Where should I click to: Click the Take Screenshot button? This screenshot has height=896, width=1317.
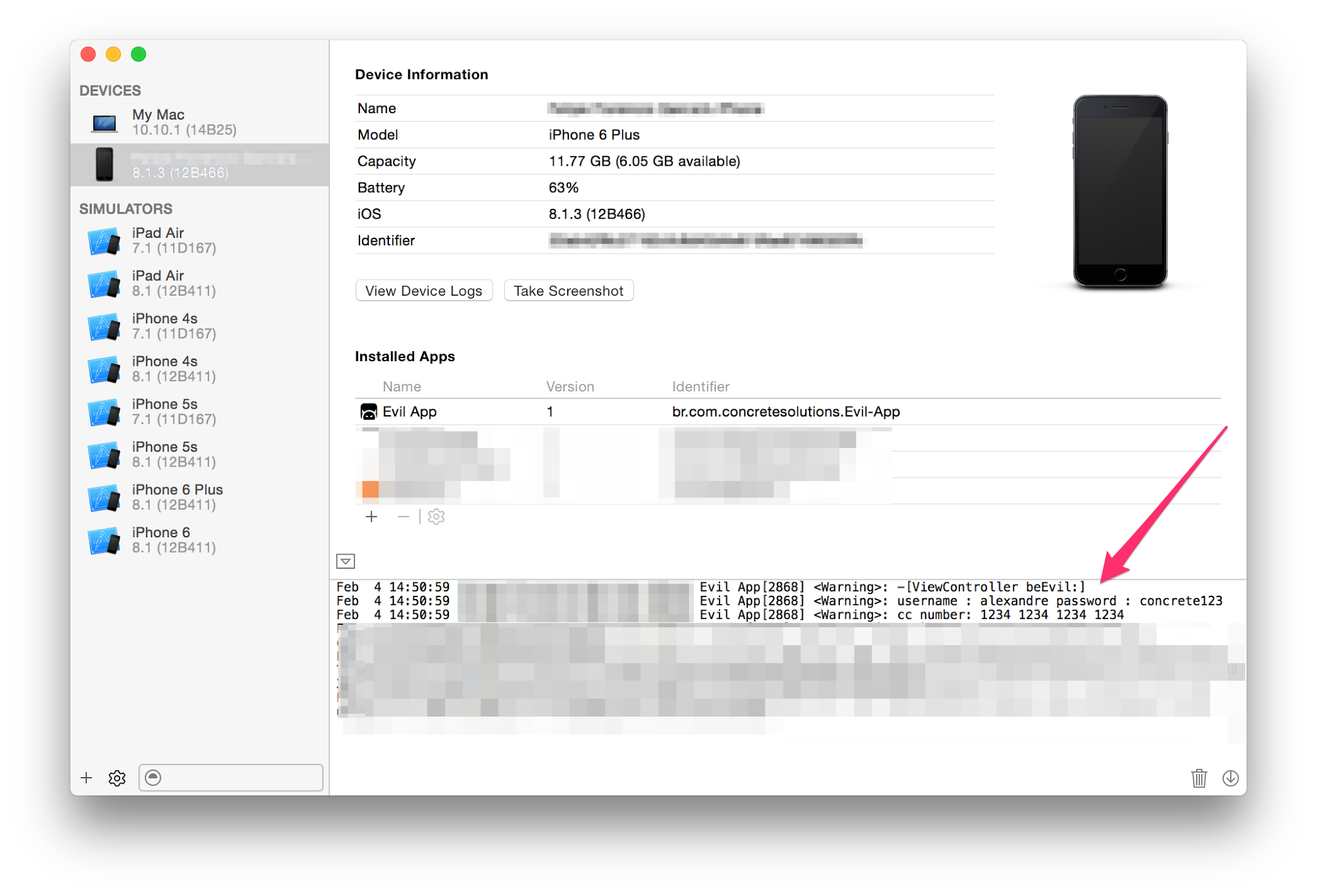[568, 291]
